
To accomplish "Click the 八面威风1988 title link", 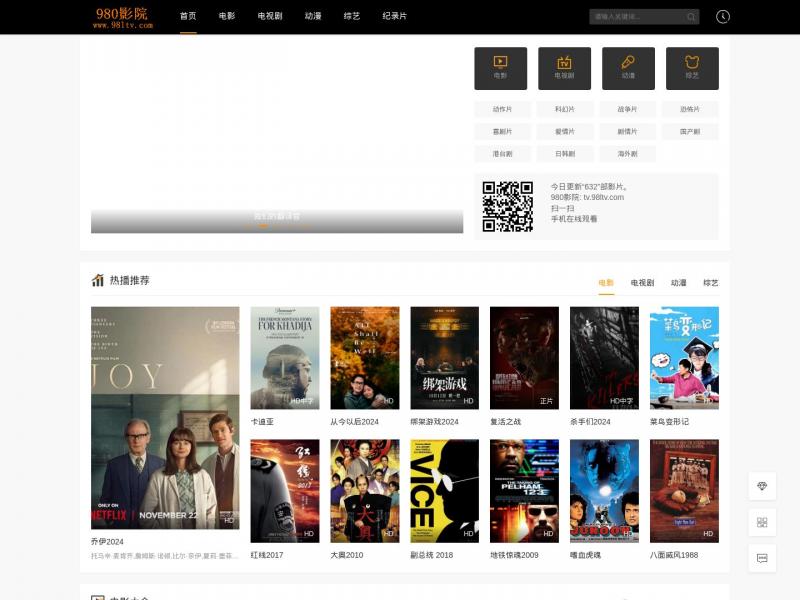I will point(674,555).
